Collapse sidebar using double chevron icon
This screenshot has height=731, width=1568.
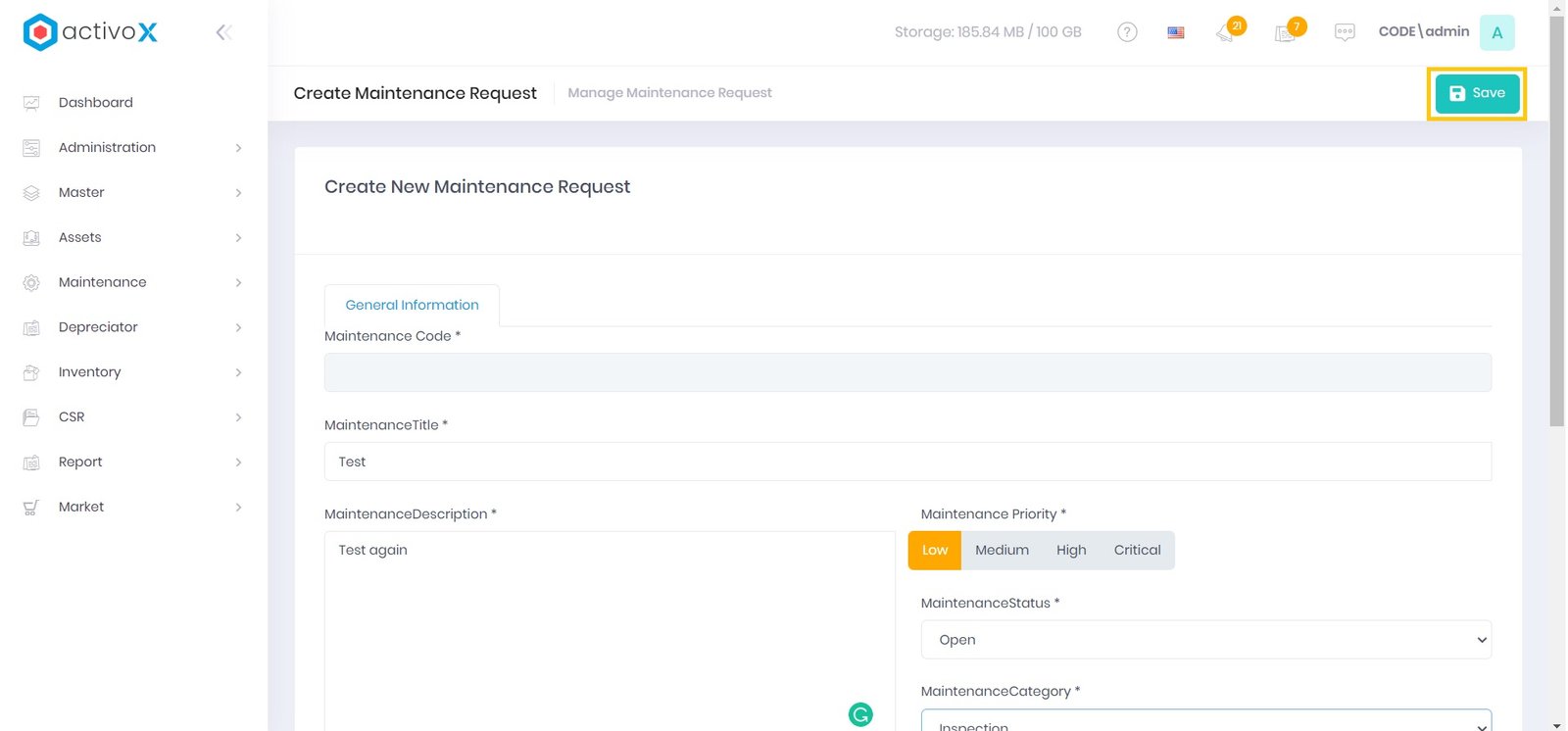(223, 32)
